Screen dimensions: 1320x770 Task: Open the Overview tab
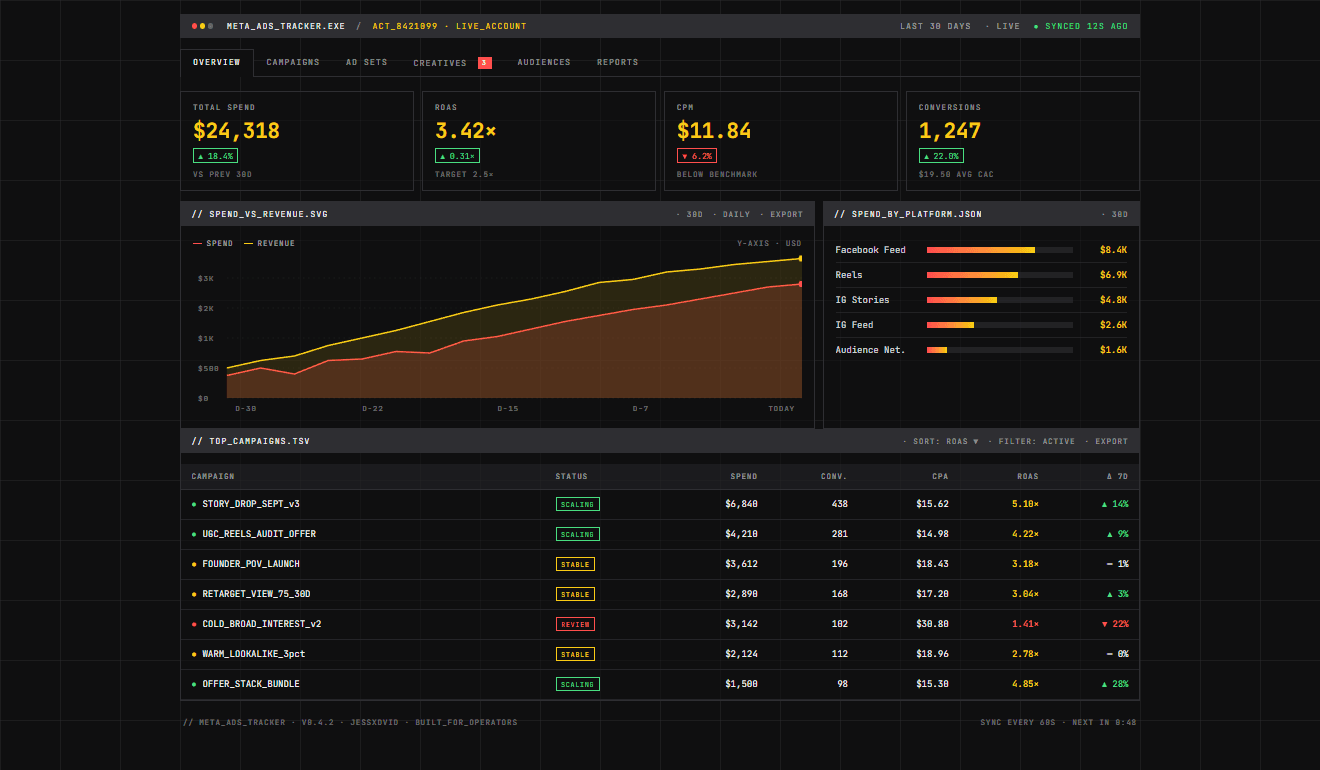(x=217, y=62)
